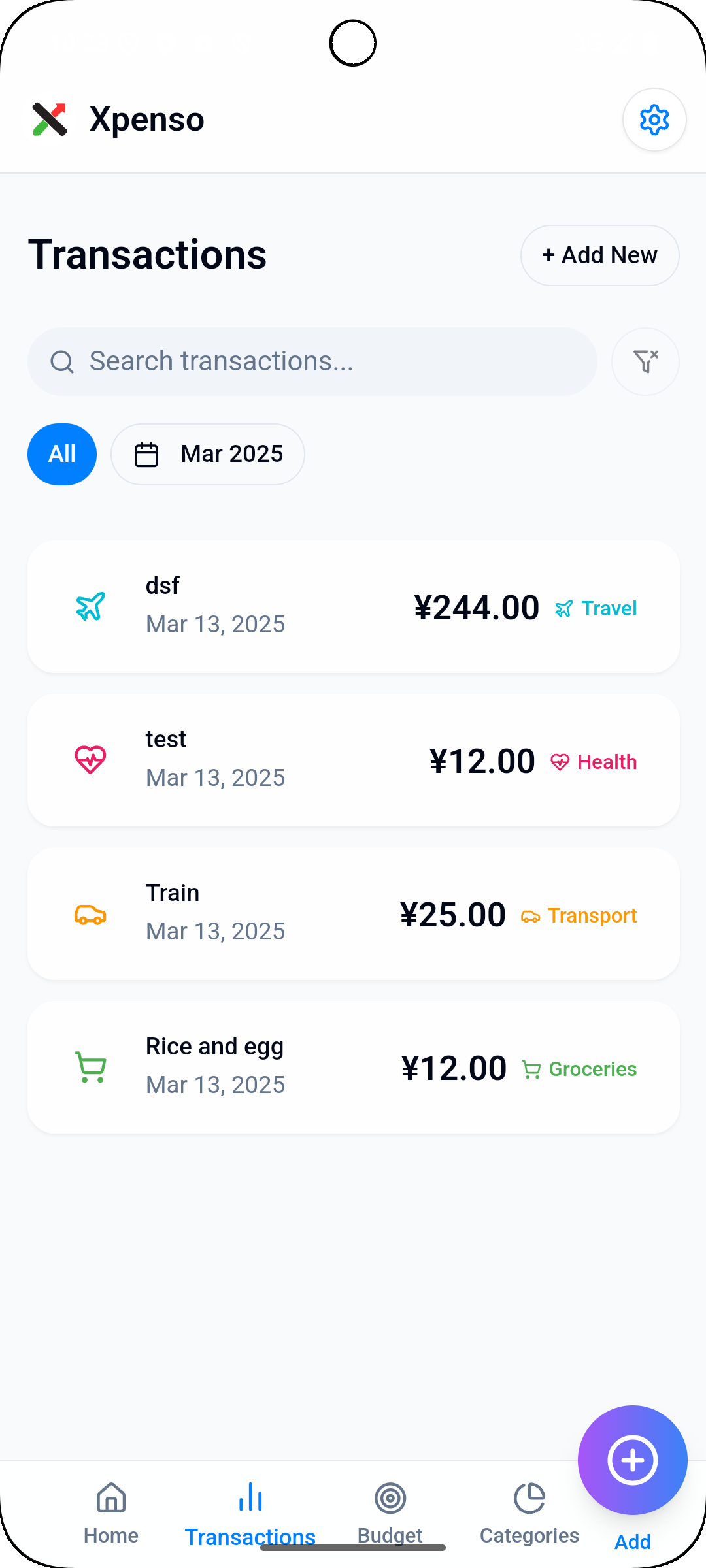Screen dimensions: 706x1568
Task: Tap the Xpenso logo icon
Action: click(50, 120)
